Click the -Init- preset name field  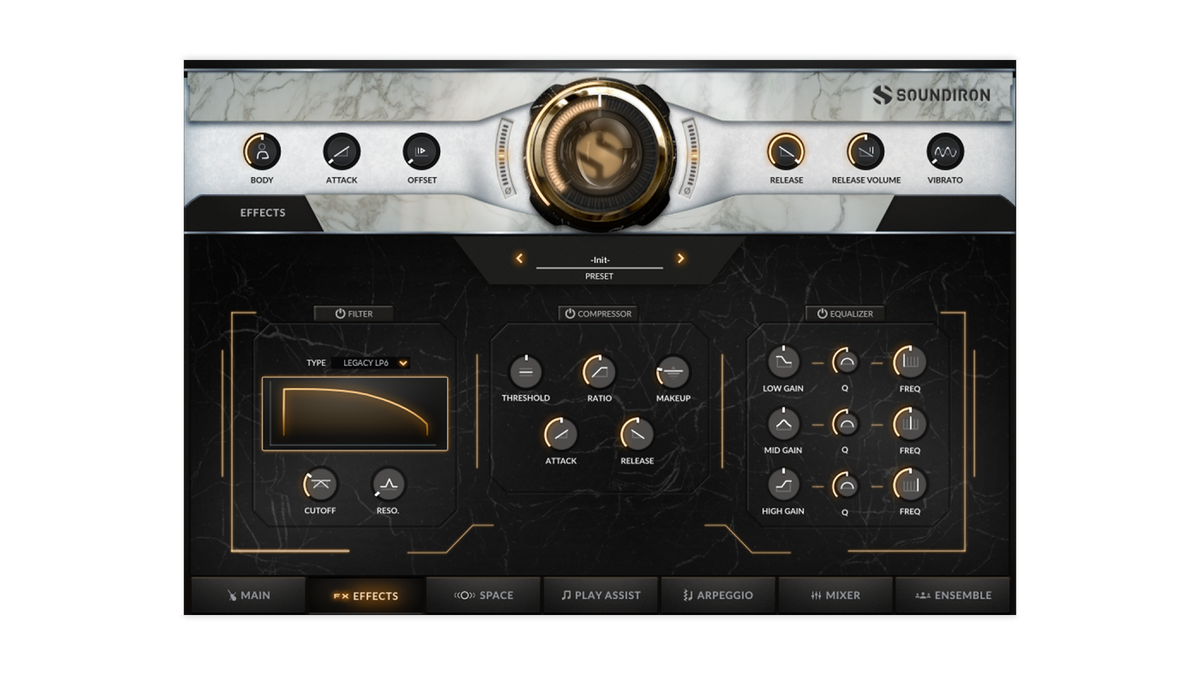(599, 260)
